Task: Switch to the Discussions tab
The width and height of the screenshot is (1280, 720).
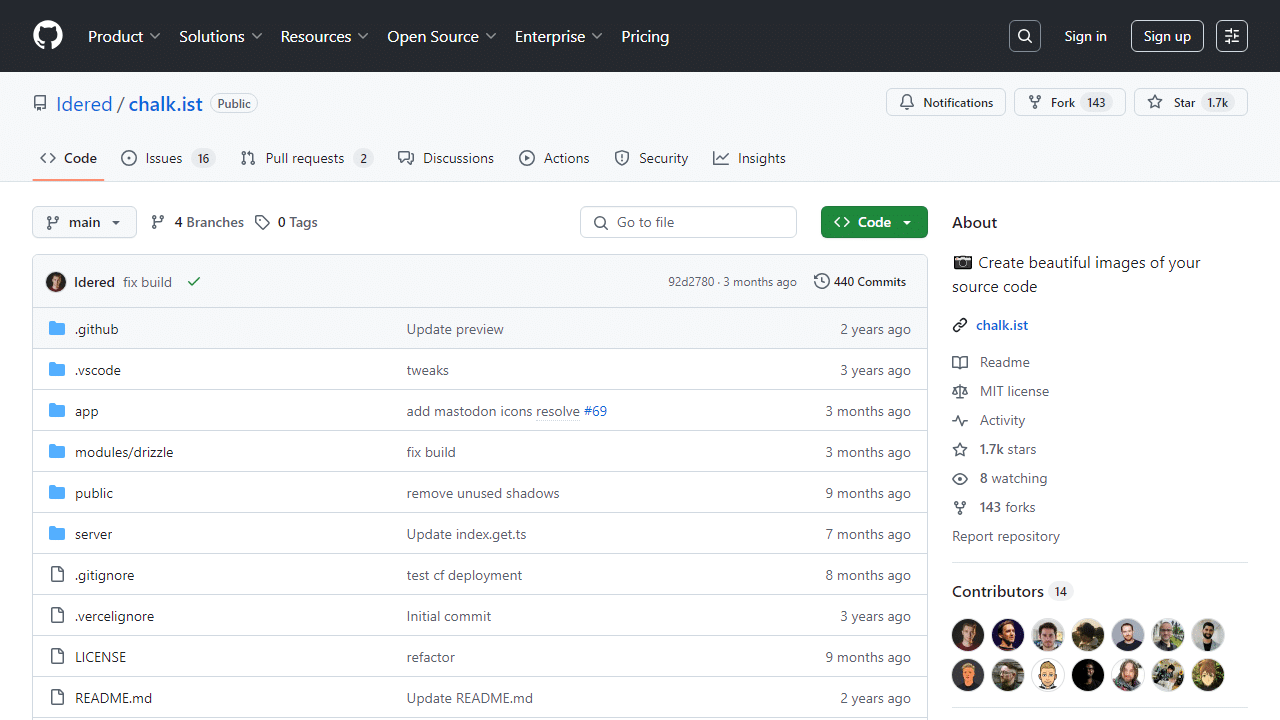Action: click(446, 158)
